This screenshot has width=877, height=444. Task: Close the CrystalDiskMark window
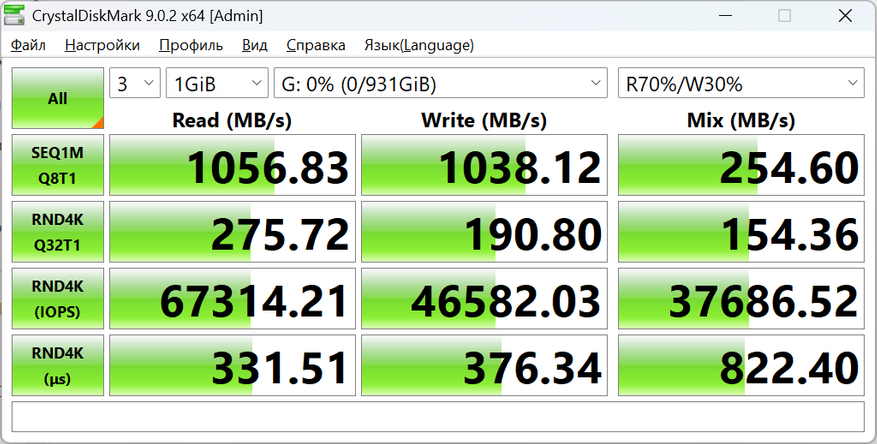coord(845,16)
